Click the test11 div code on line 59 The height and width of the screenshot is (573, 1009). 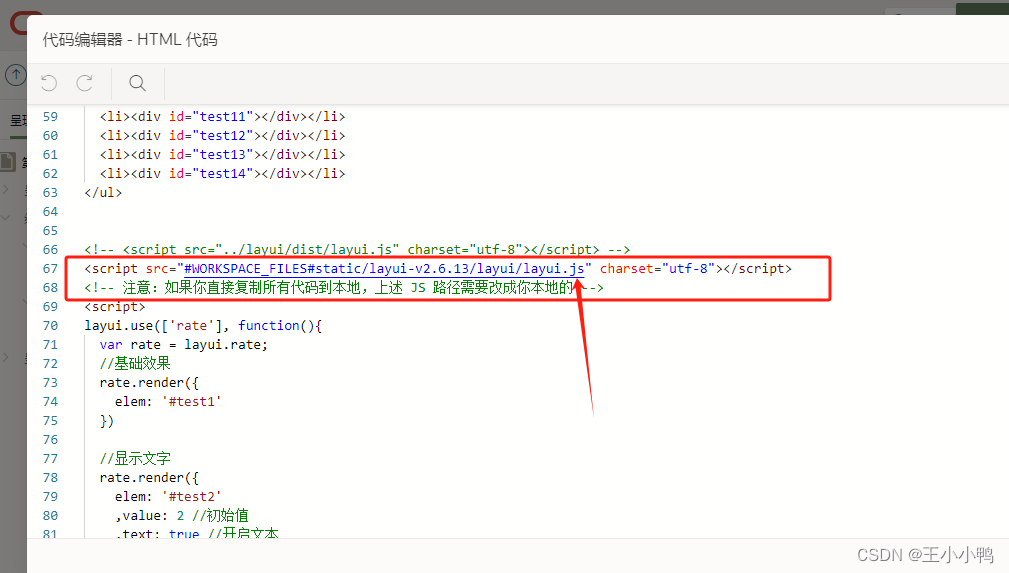(x=222, y=117)
